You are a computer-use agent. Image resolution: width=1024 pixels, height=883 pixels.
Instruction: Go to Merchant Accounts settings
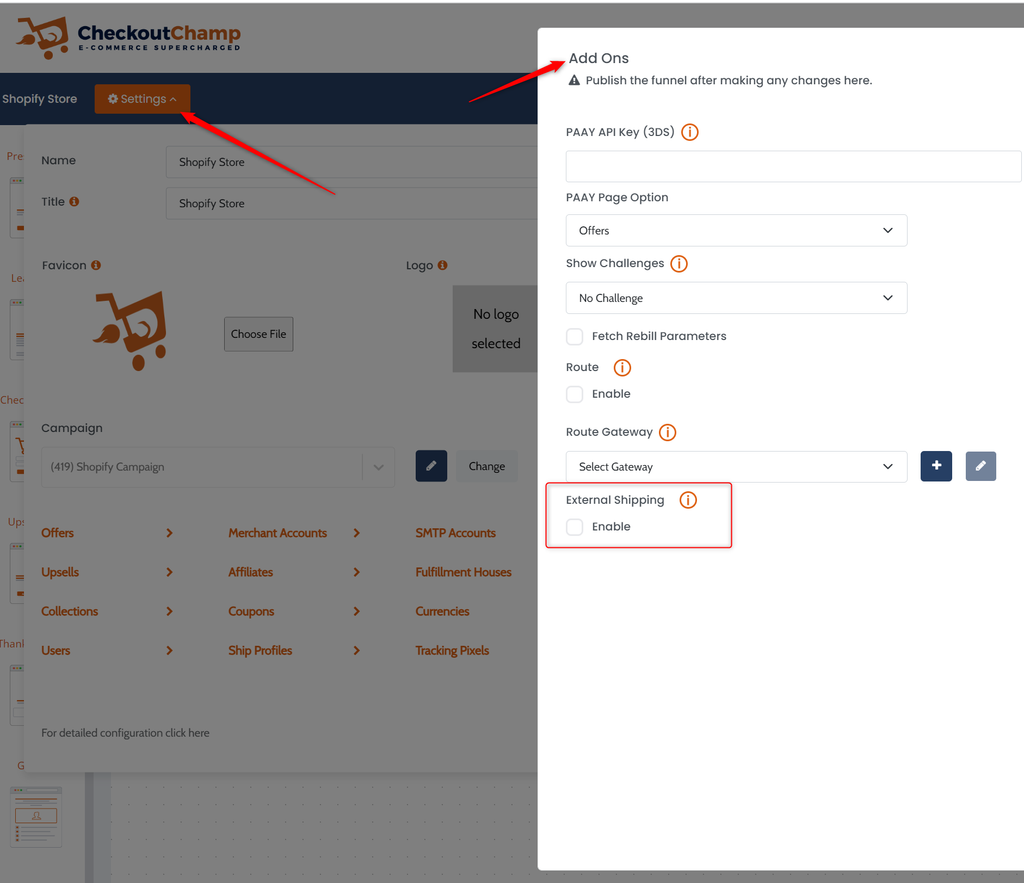point(278,533)
